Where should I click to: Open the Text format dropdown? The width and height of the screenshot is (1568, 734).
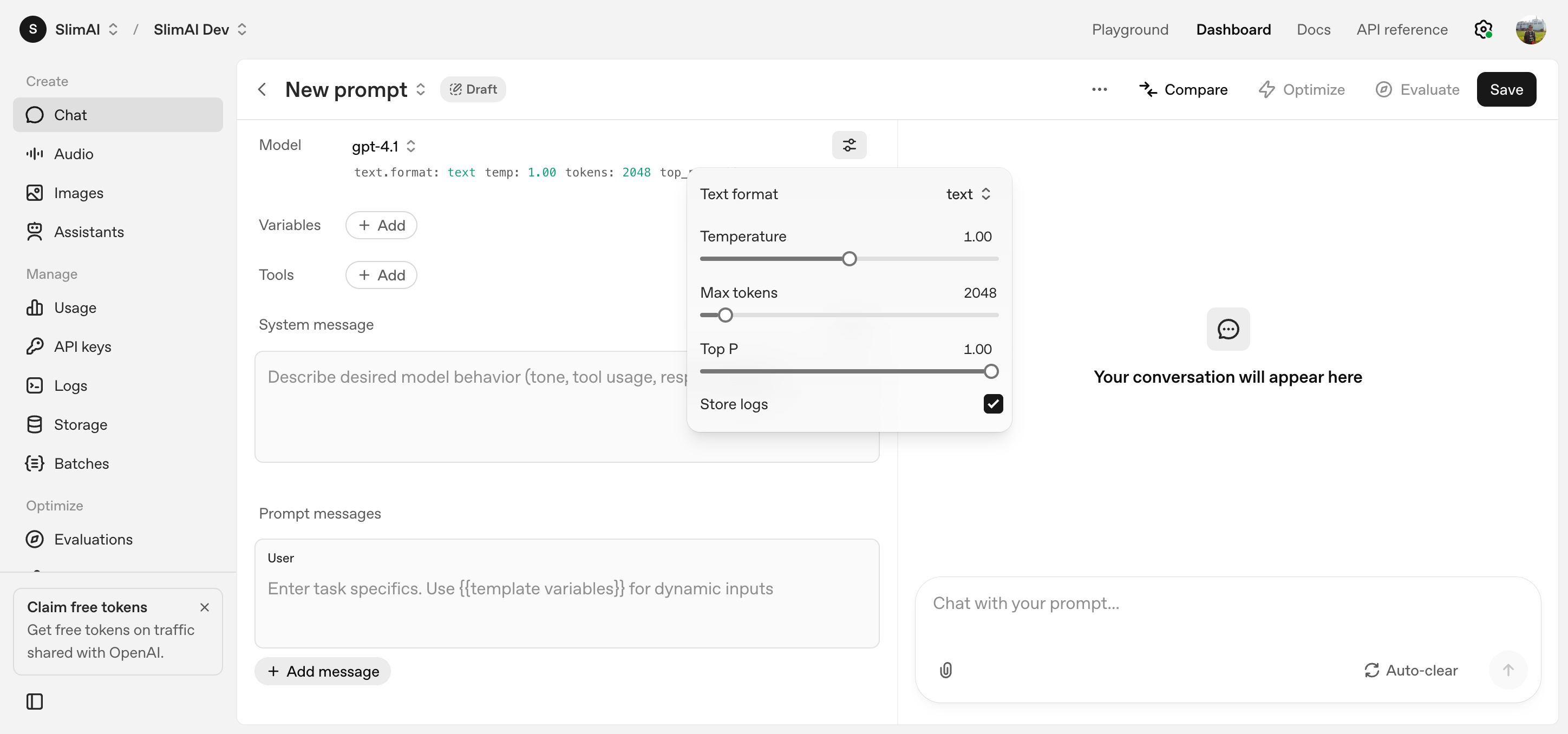968,194
